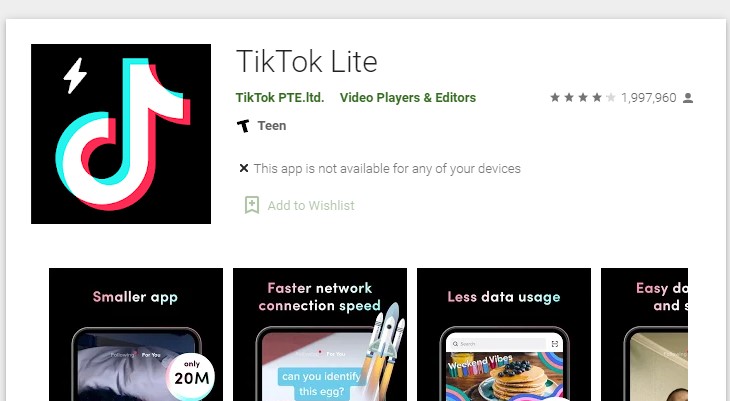730x401 pixels.
Task: Open the partially visible Easy screenshot
Action: [644, 334]
